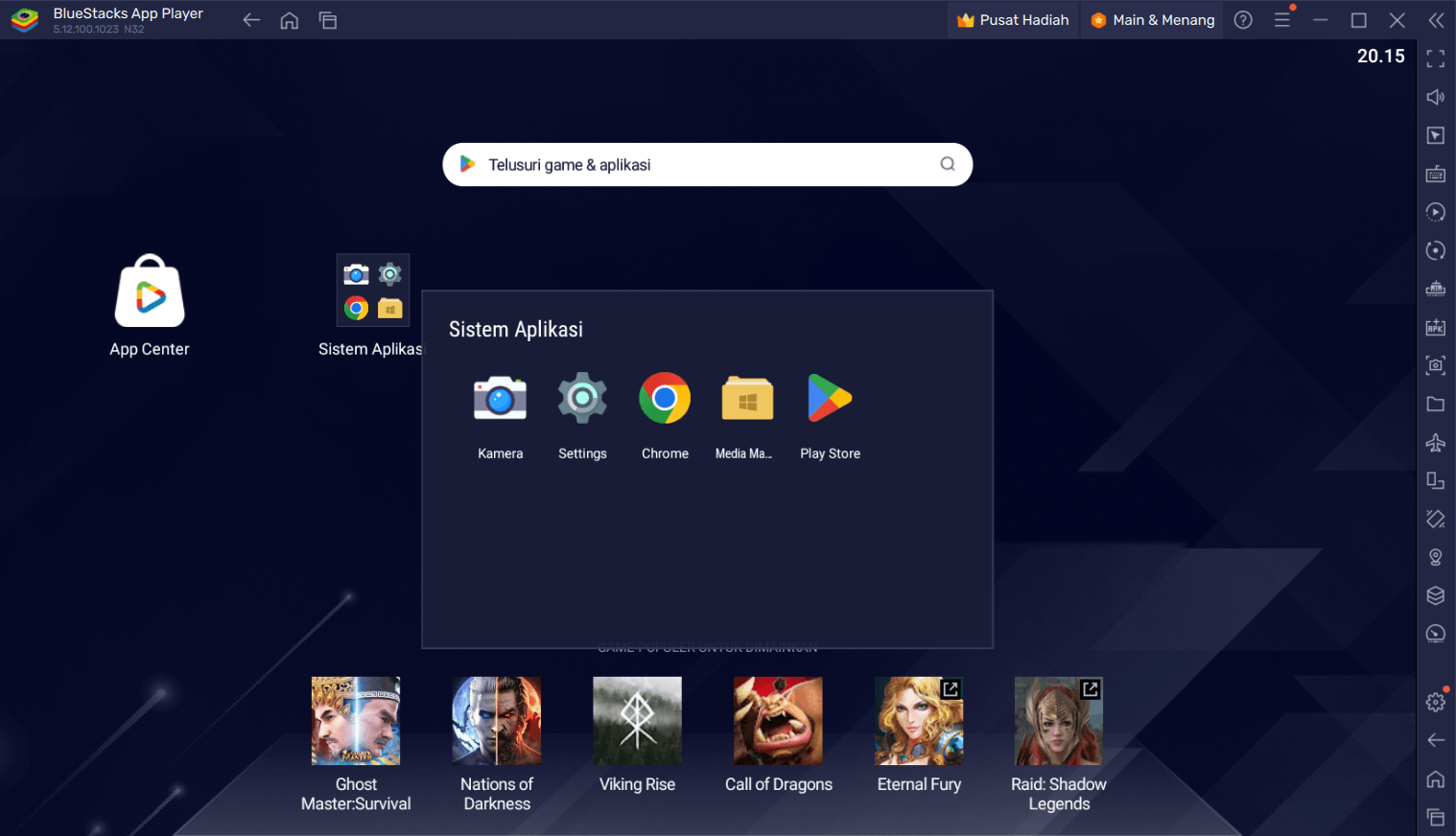This screenshot has height=836, width=1456.
Task: Click the sidebar back arrow
Action: [x=1436, y=740]
